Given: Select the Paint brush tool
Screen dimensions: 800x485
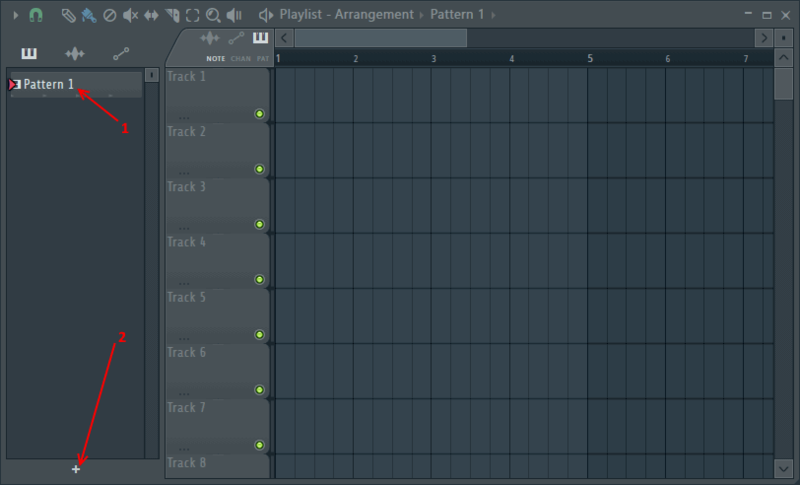Looking at the screenshot, I should click(89, 15).
